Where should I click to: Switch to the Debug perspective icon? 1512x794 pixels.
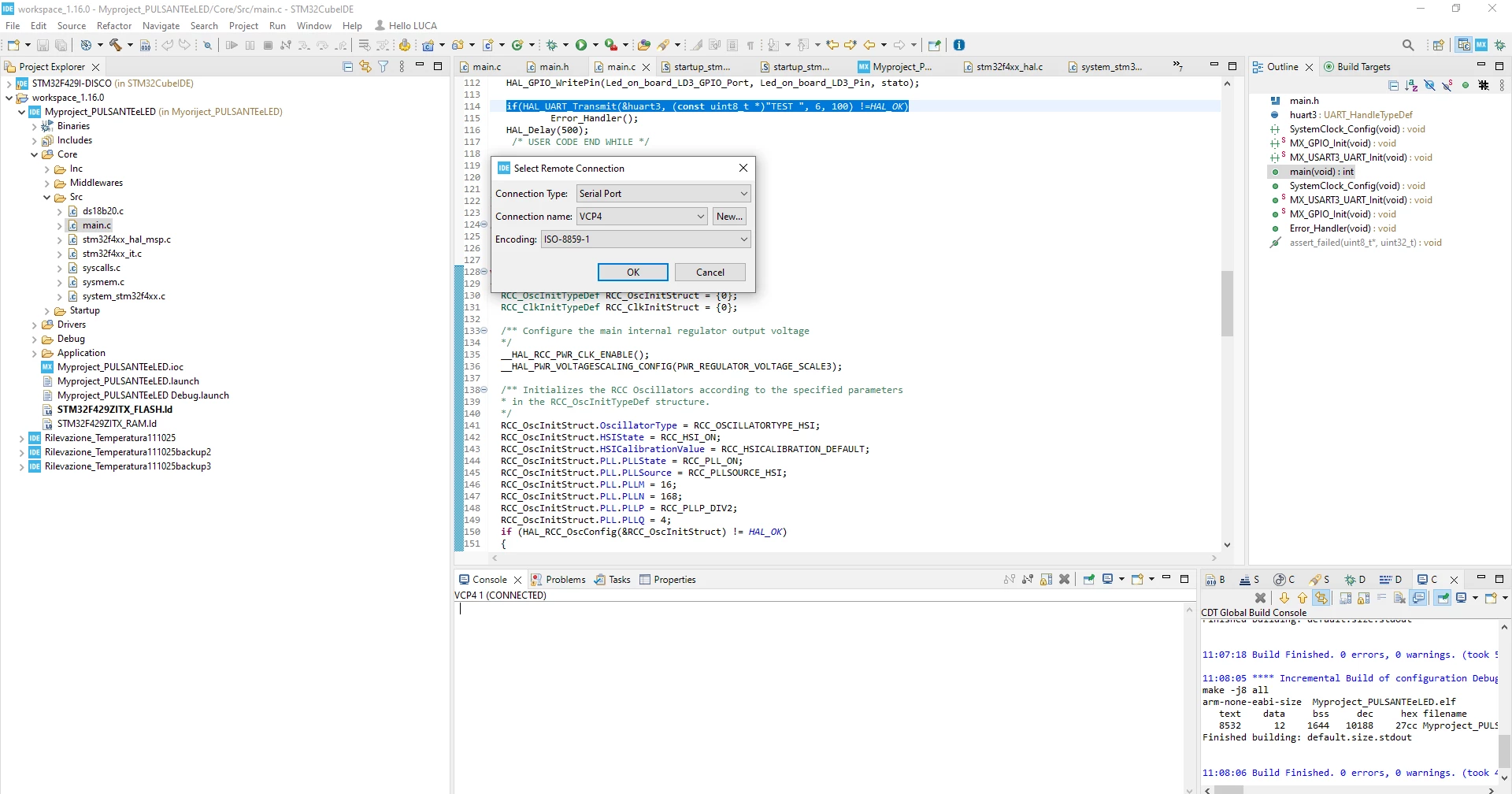[x=1500, y=45]
